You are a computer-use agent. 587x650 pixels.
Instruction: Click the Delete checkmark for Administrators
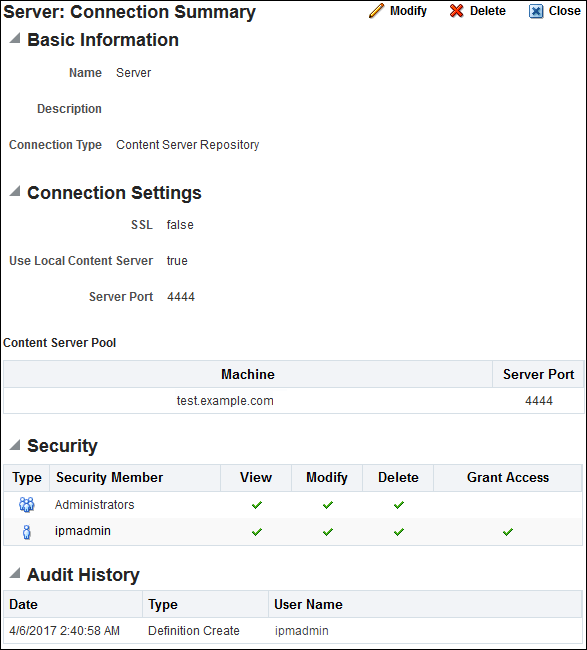399,505
